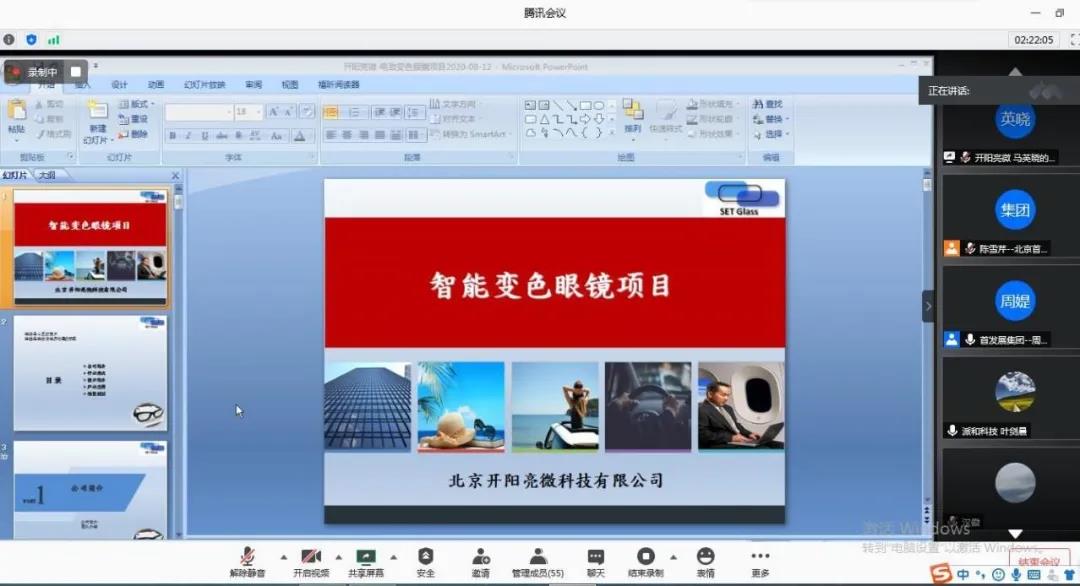
Task: Toggle strikethrough formatting in font group
Action: pyautogui.click(x=222, y=136)
